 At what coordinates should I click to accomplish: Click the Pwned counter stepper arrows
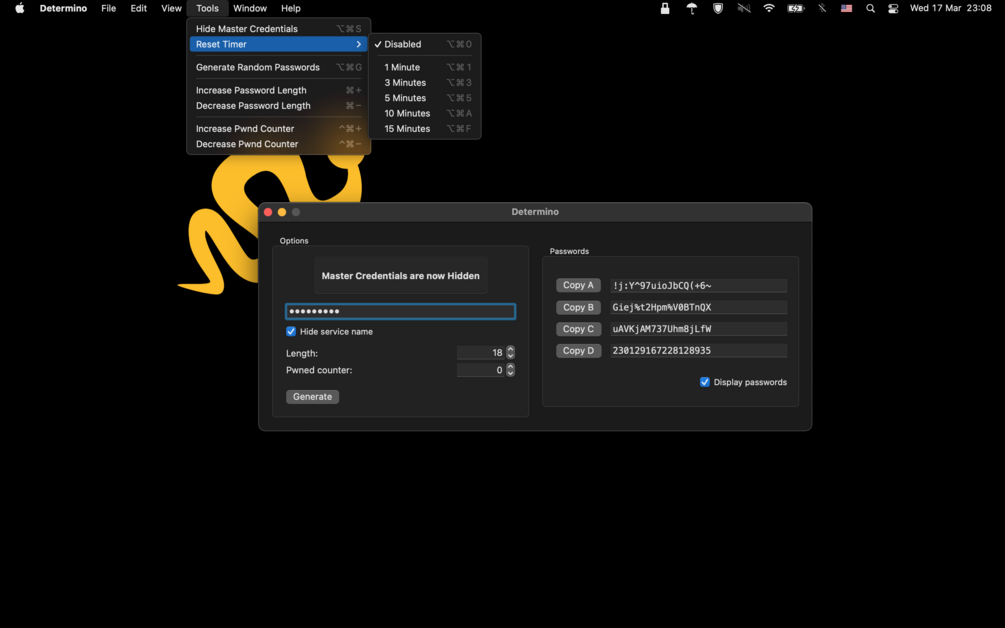(510, 370)
